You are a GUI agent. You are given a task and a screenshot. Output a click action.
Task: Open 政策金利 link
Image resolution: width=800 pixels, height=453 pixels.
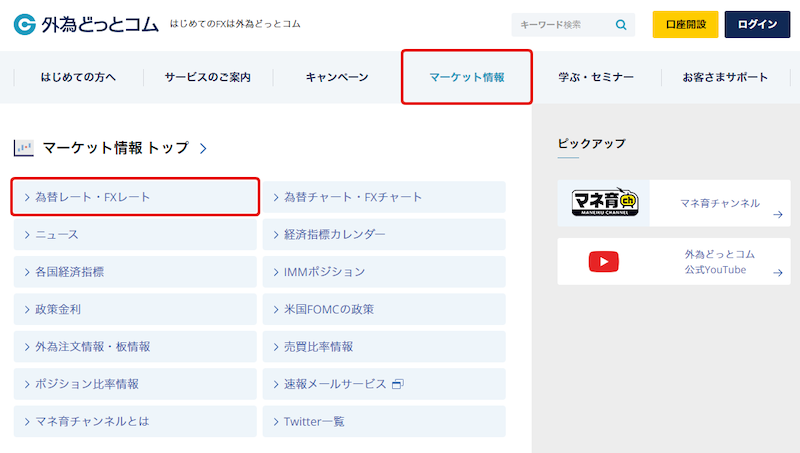tap(135, 309)
